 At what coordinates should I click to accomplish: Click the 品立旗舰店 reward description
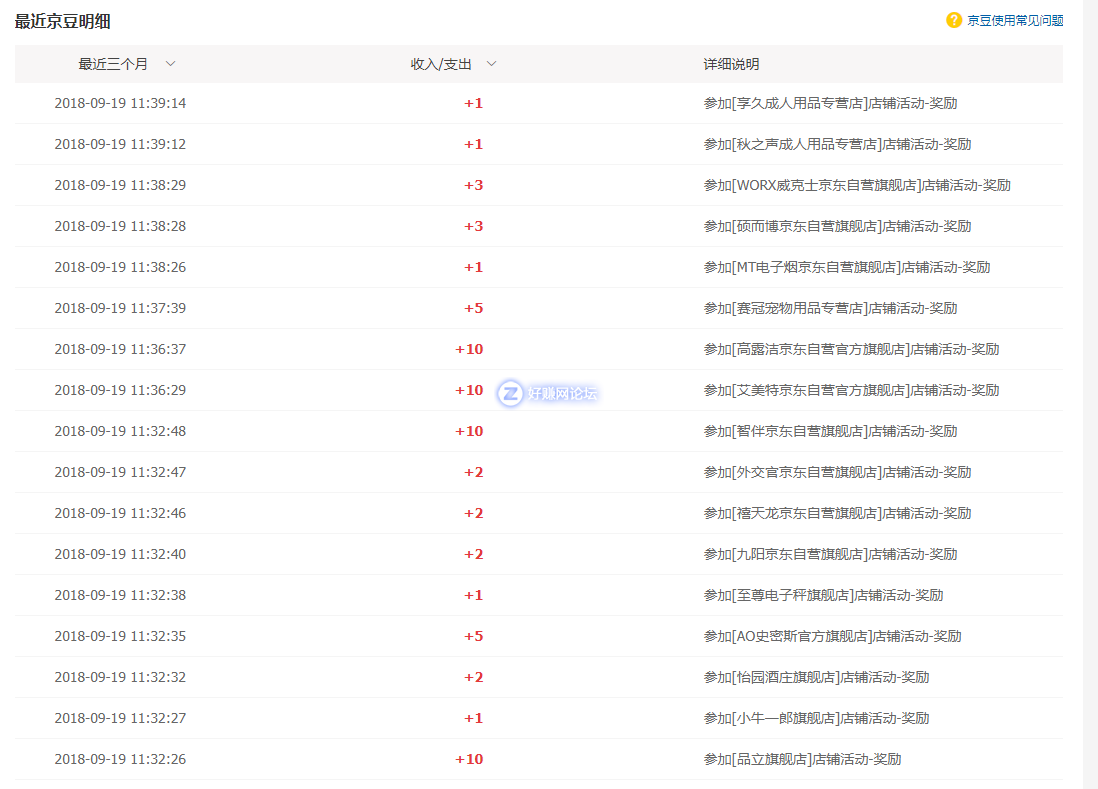tap(802, 759)
